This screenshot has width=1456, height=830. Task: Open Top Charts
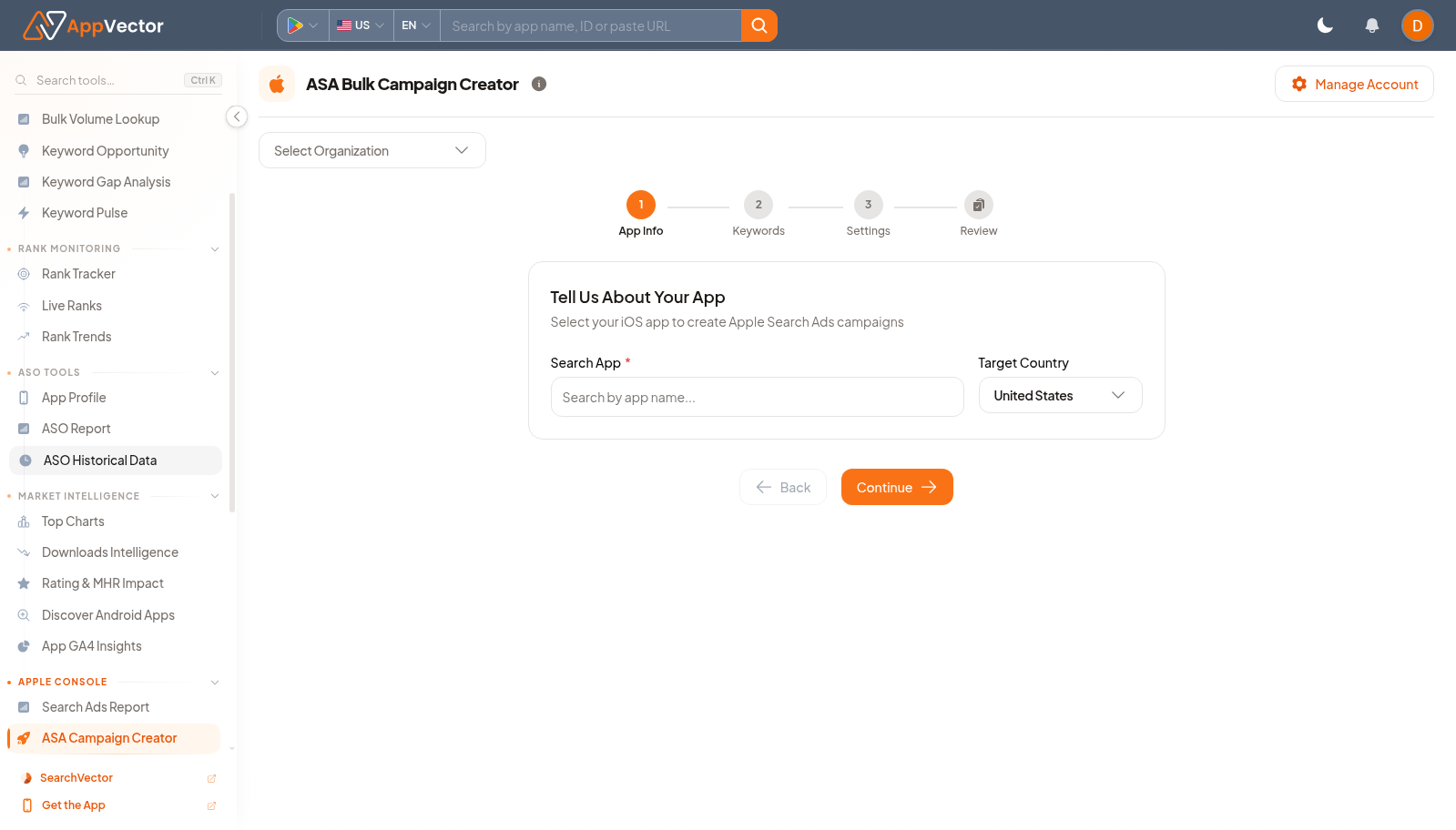[x=73, y=521]
